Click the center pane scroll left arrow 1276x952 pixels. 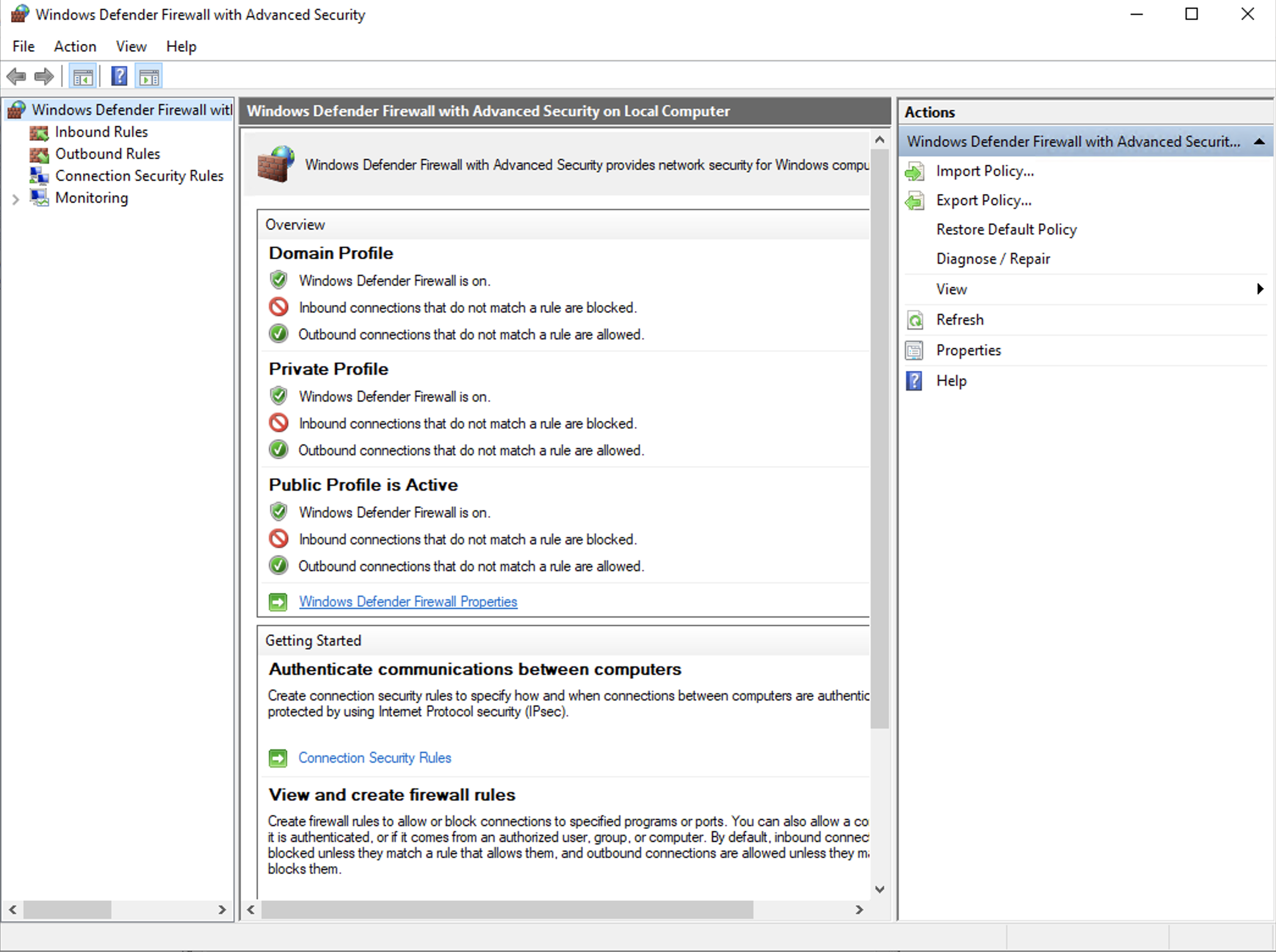(x=251, y=910)
